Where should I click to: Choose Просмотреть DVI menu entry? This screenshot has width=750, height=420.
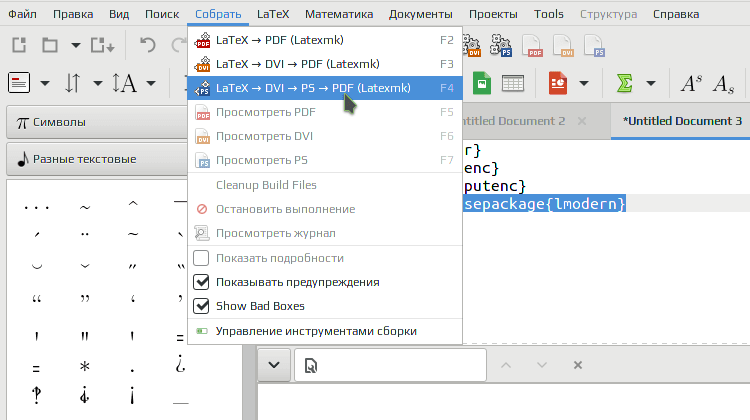tap(325, 136)
